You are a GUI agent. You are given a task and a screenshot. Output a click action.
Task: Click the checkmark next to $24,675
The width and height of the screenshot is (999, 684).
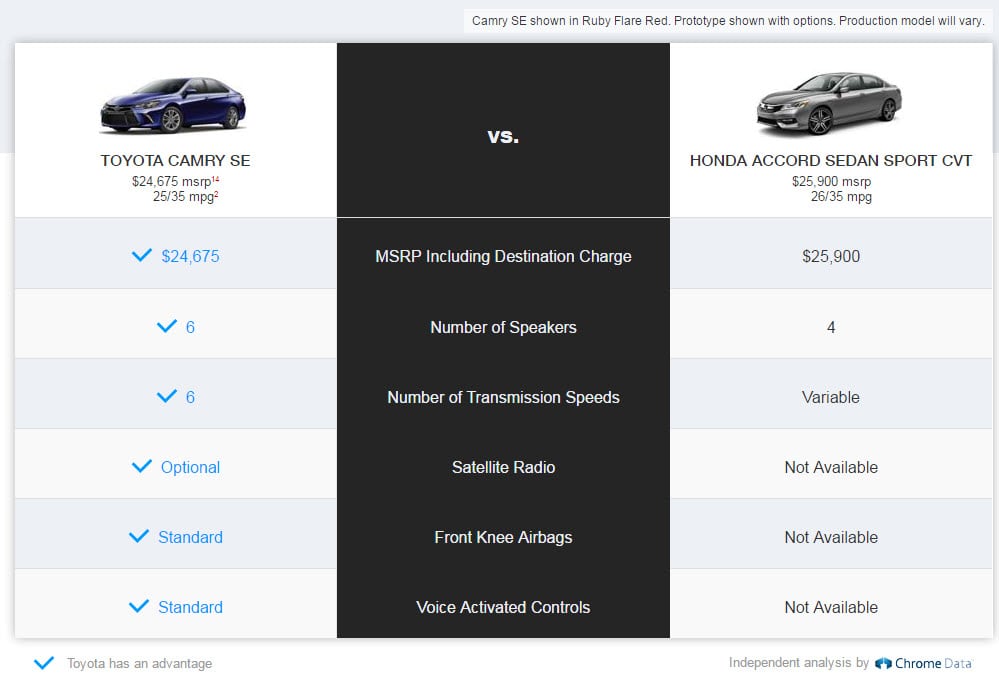point(141,255)
